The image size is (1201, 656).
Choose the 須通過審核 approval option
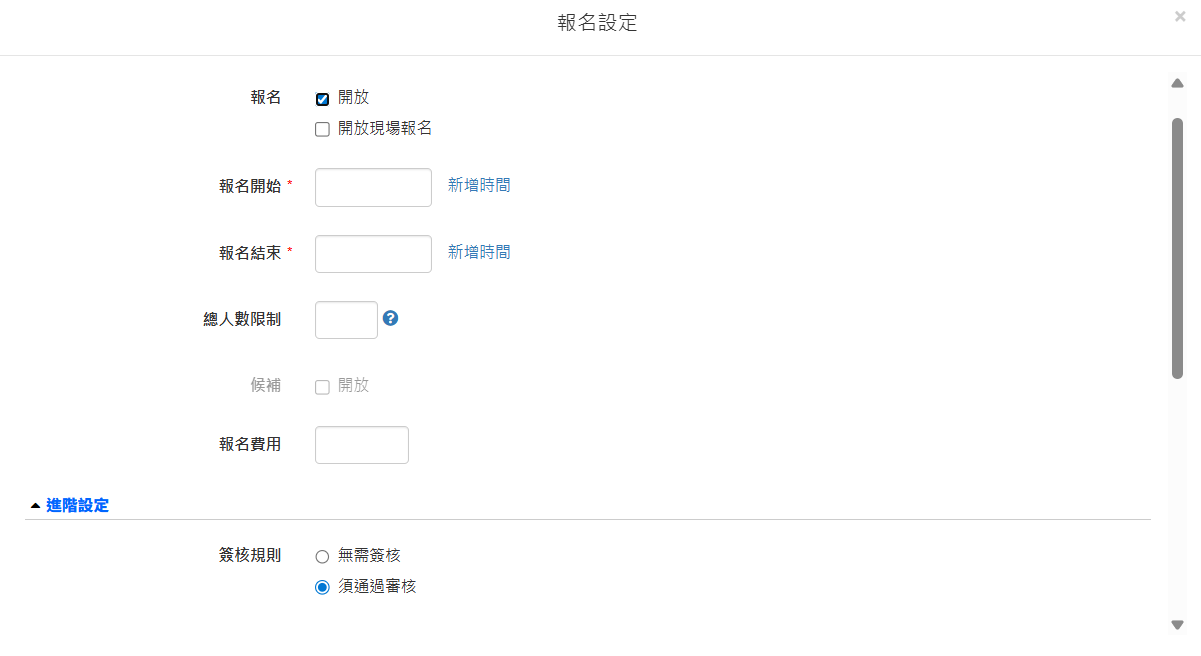tap(322, 587)
